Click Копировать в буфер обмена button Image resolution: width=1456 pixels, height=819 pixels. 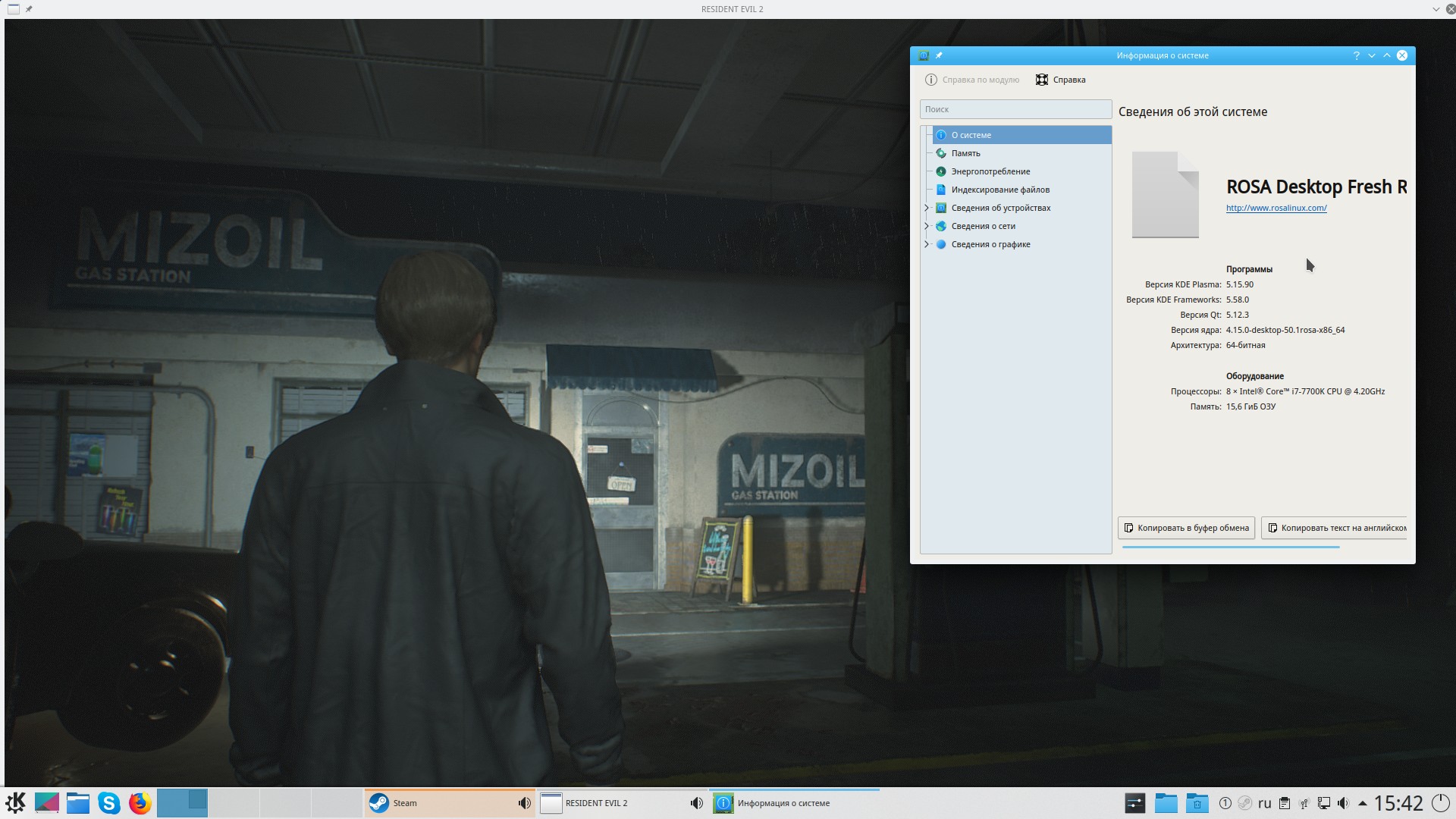coord(1186,528)
